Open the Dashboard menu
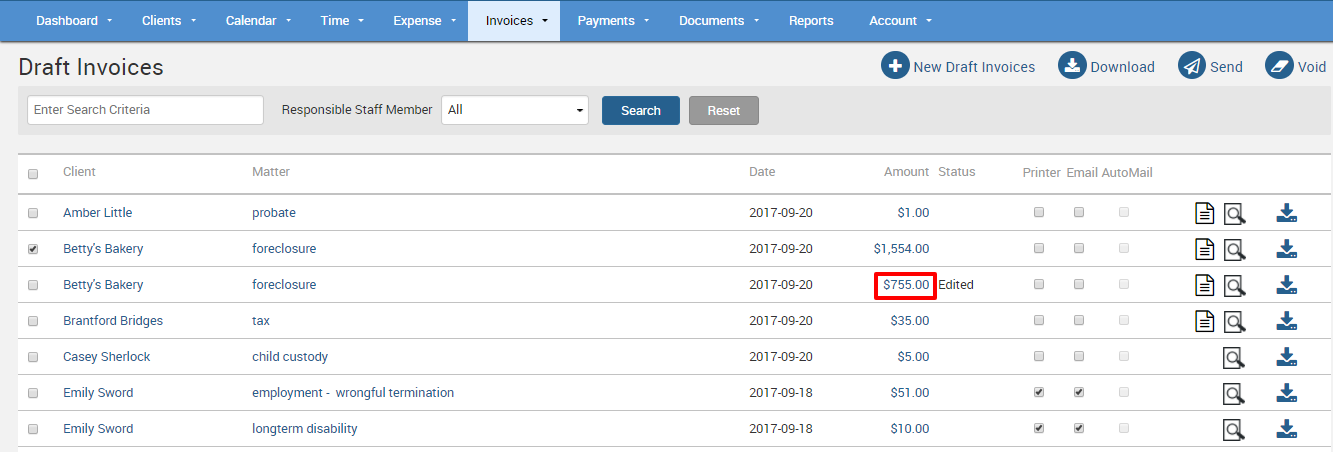Screen dimensions: 1333x452 [x=74, y=21]
